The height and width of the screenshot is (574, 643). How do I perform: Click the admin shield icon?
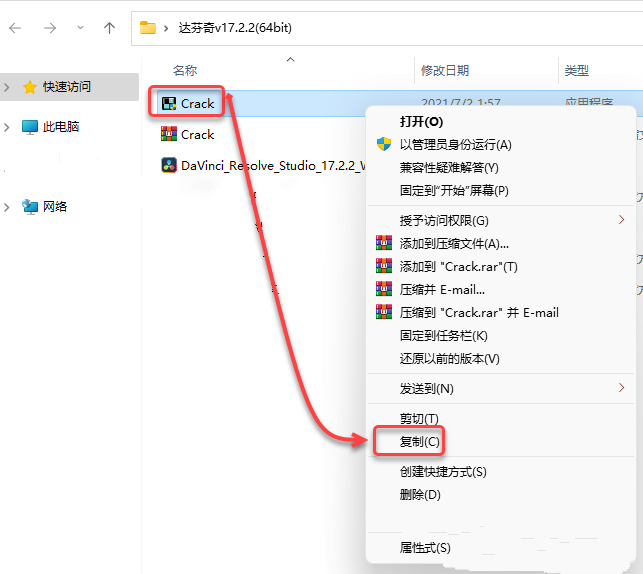tap(384, 144)
